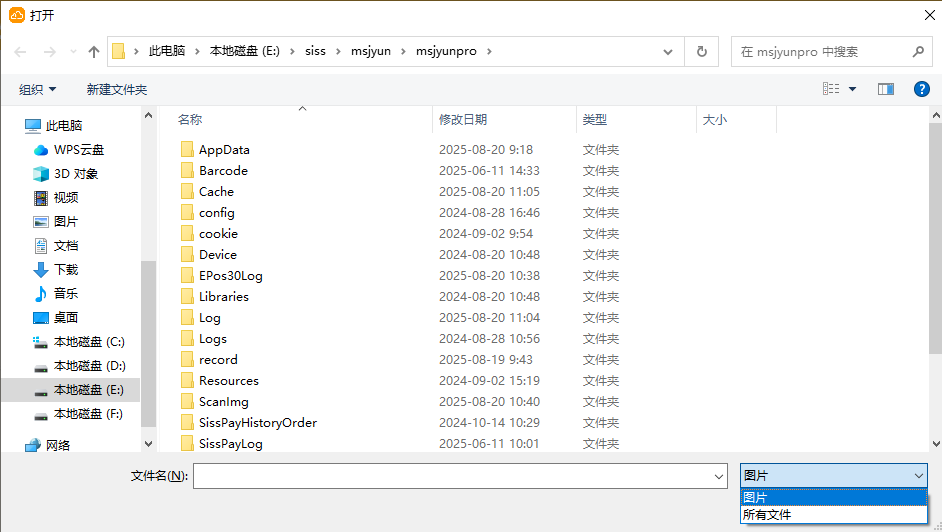
Task: Go forward with the right arrow
Action: (x=50, y=52)
